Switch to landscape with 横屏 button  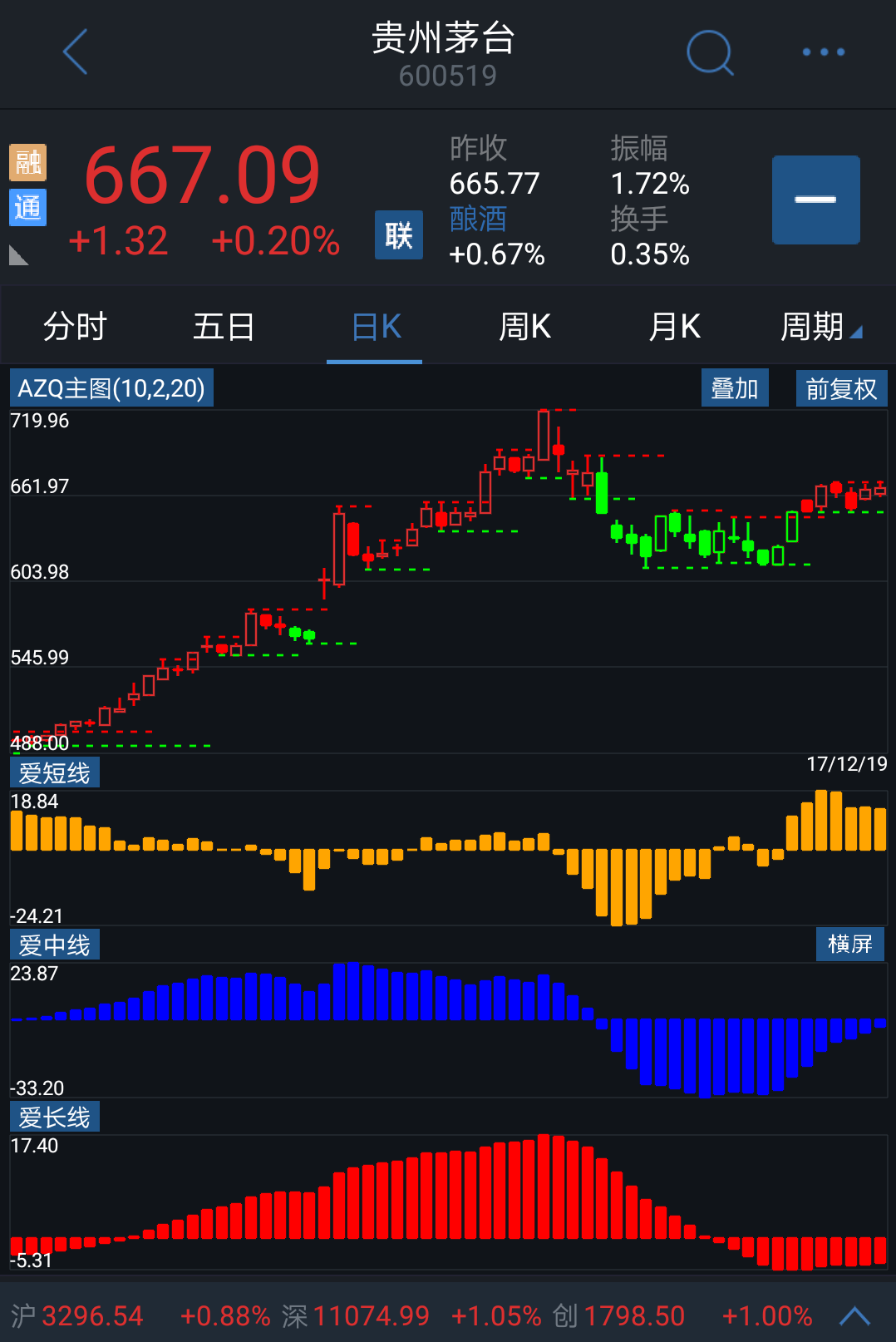[x=849, y=944]
